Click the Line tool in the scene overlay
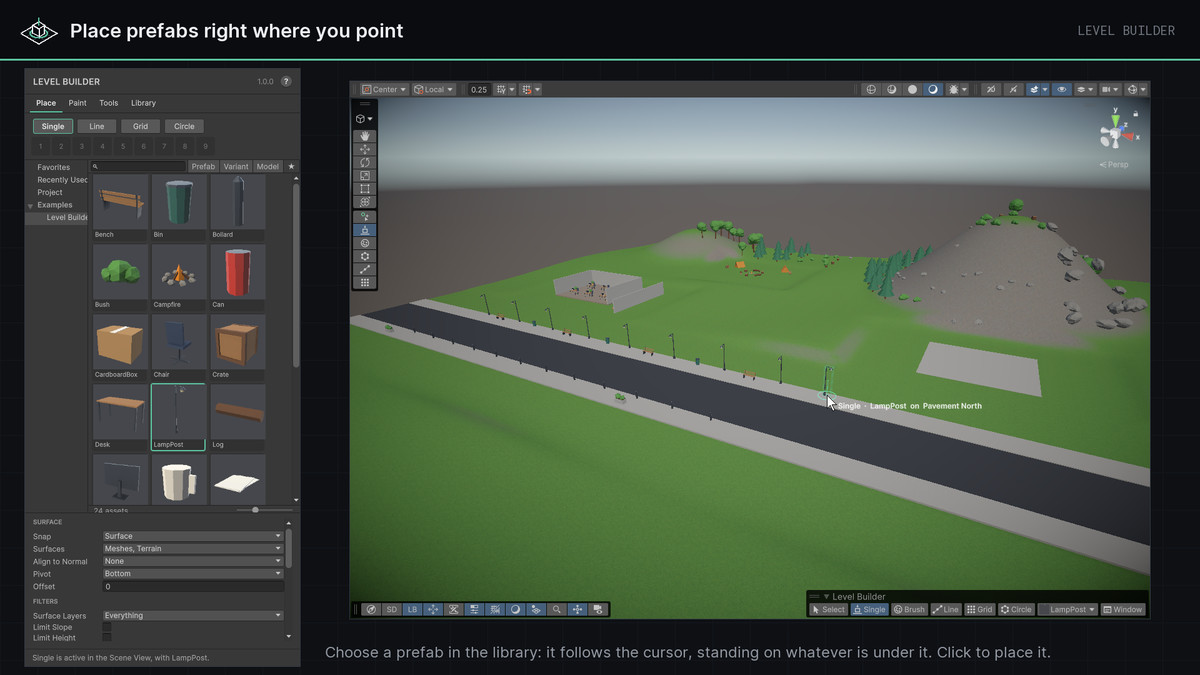Image resolution: width=1200 pixels, height=675 pixels. (x=946, y=609)
